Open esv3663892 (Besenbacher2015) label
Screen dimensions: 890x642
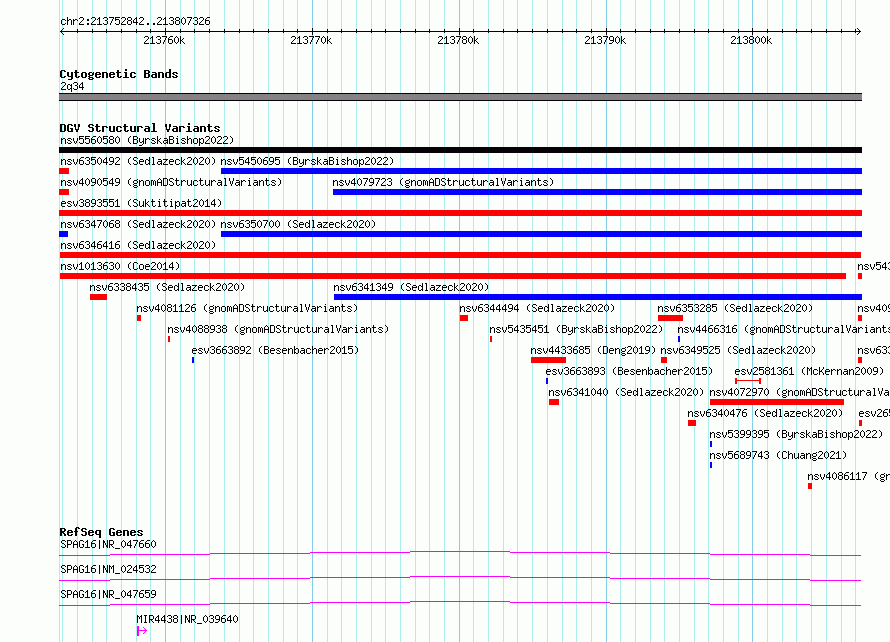(275, 350)
